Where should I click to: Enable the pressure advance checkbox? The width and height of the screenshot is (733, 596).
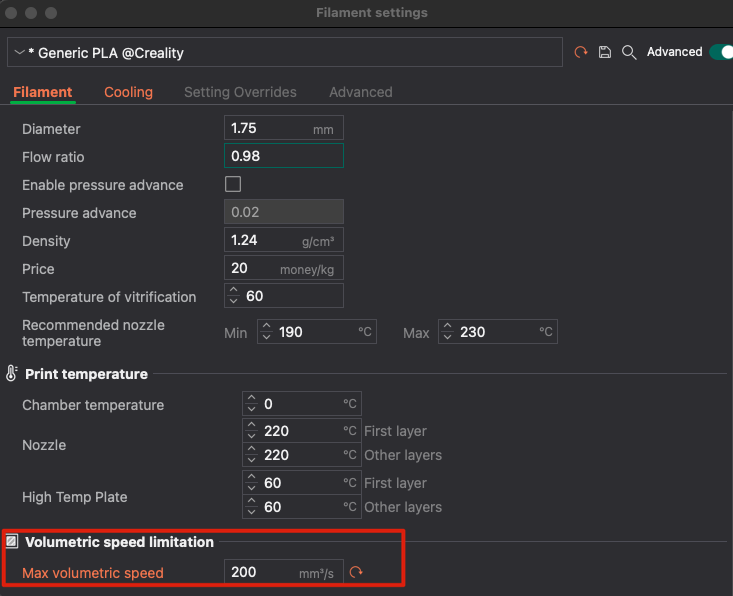click(x=233, y=184)
